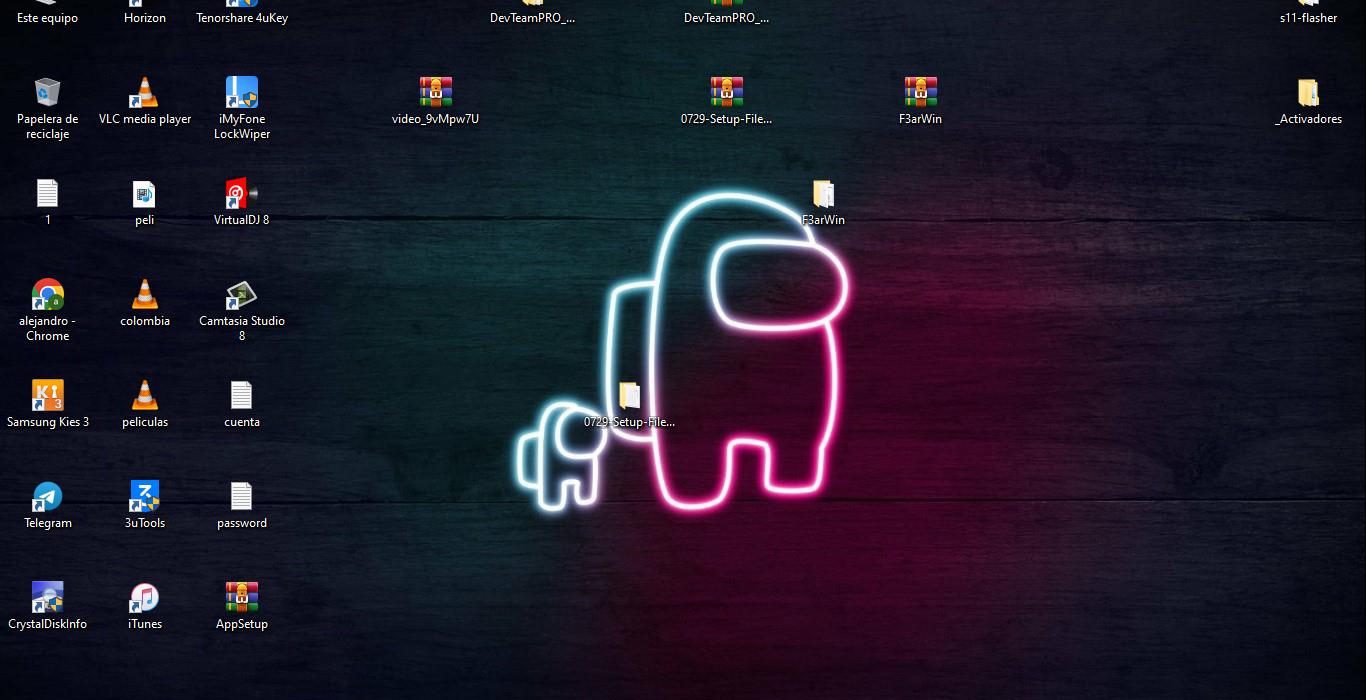Launch VirtualDJ 8
The image size is (1366, 700).
point(241,194)
